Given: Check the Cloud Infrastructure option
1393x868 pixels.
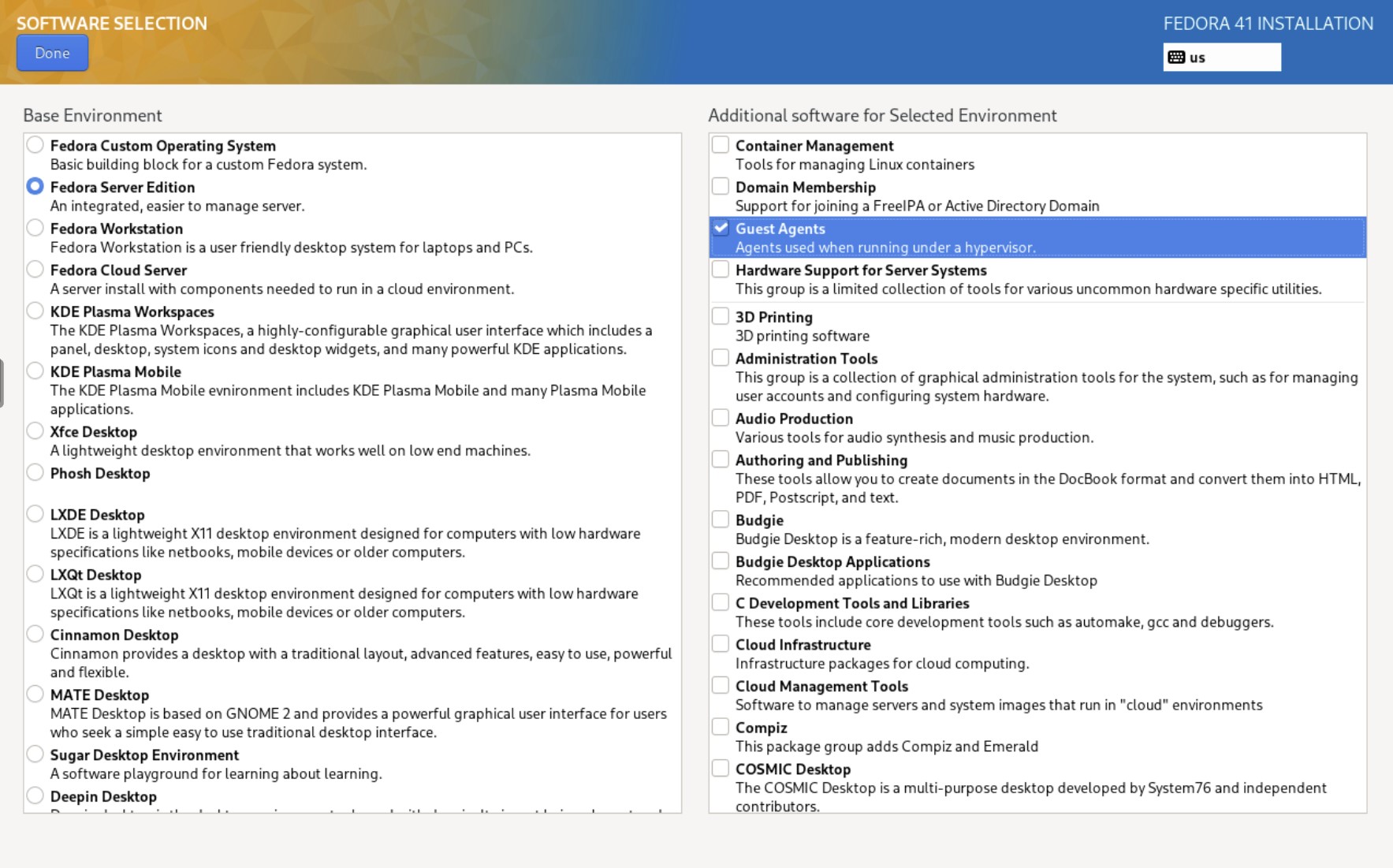Looking at the screenshot, I should point(721,645).
